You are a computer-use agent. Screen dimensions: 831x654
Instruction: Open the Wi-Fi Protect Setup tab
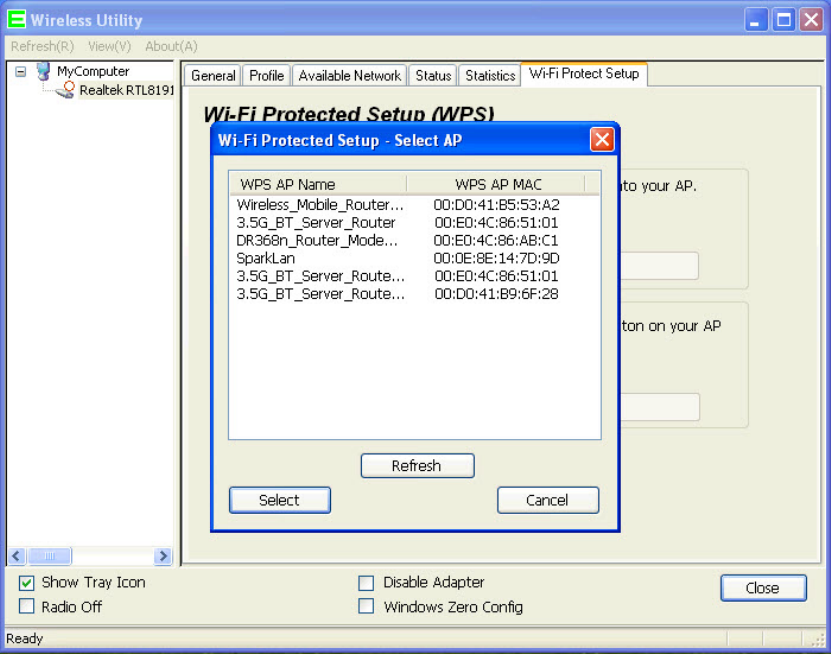[584, 74]
